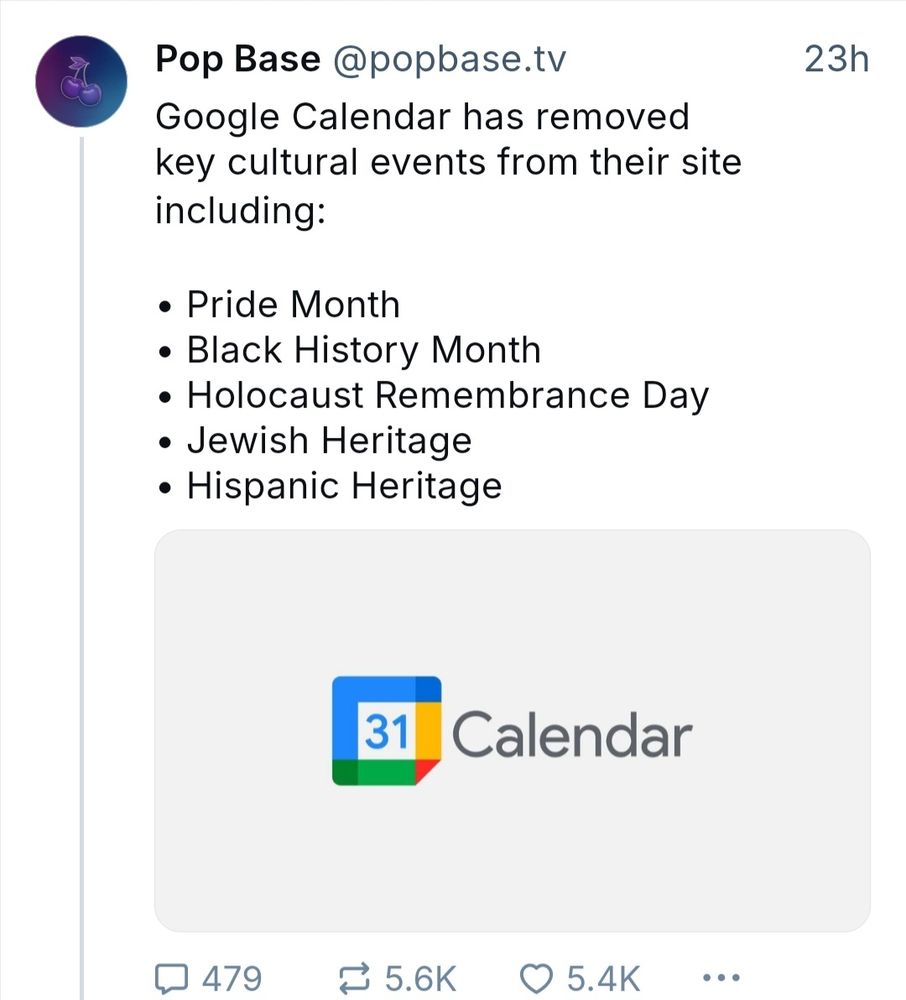Click the Pride Month bullet line
Image resolution: width=906 pixels, height=1000 pixels.
(293, 304)
